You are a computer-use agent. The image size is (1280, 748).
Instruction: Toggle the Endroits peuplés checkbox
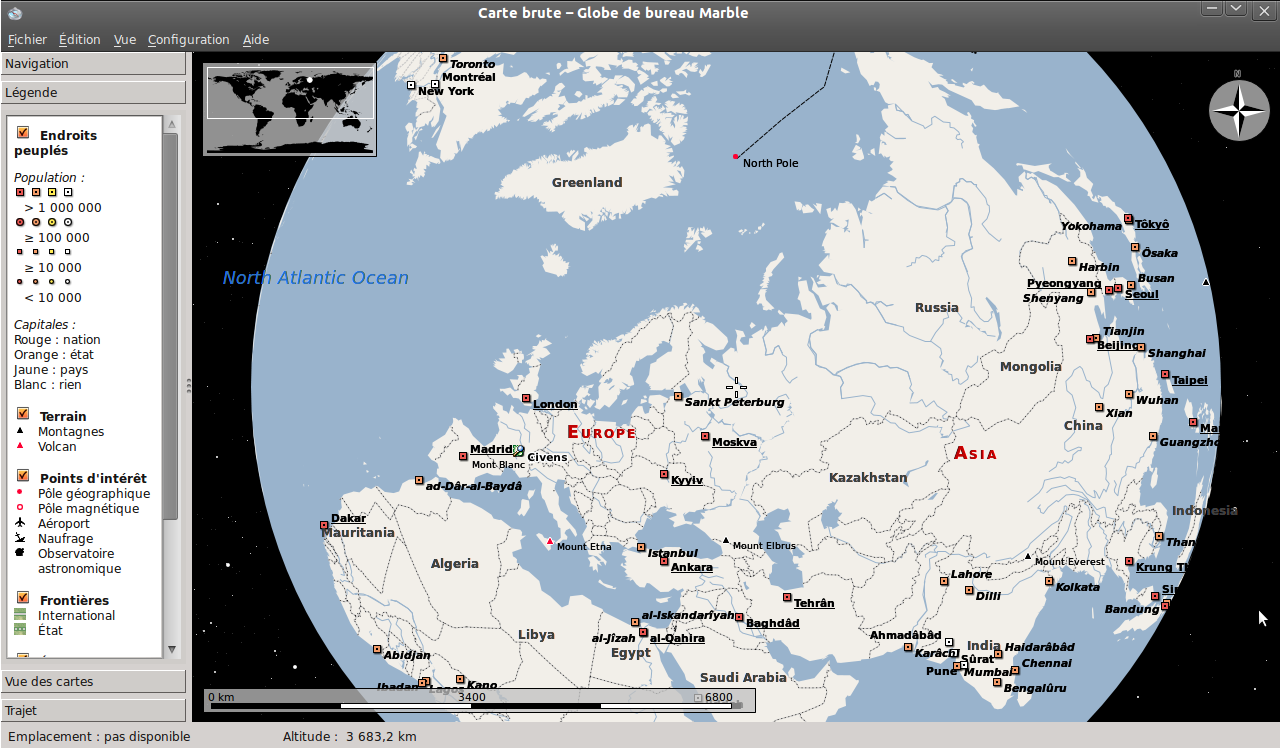[x=23, y=132]
